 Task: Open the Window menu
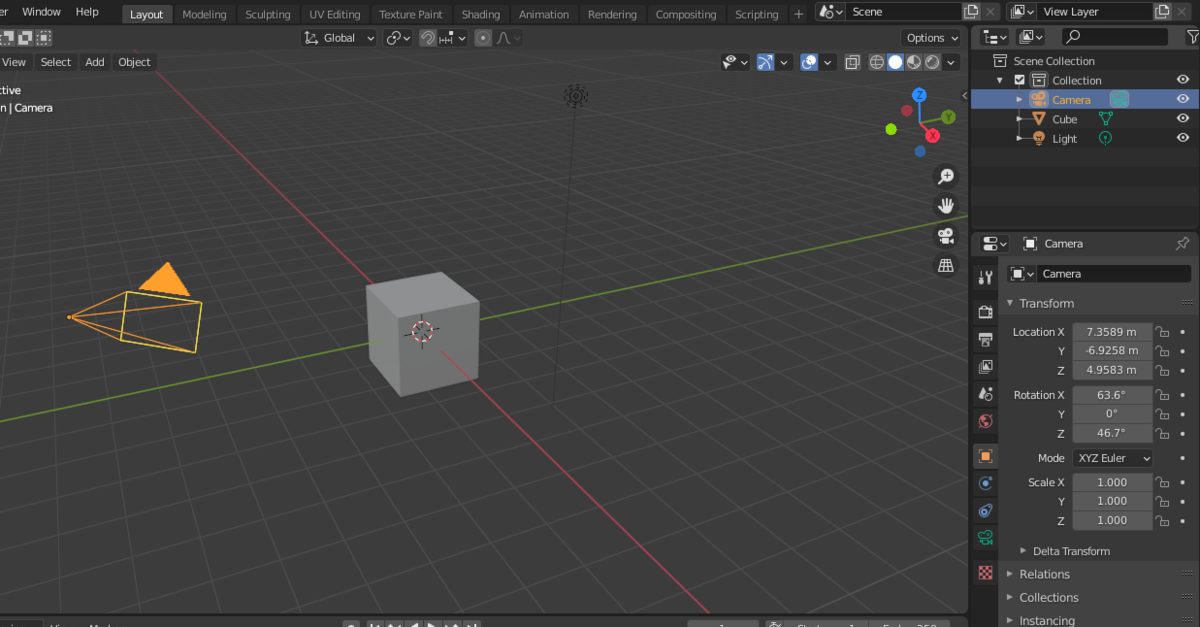tap(41, 12)
